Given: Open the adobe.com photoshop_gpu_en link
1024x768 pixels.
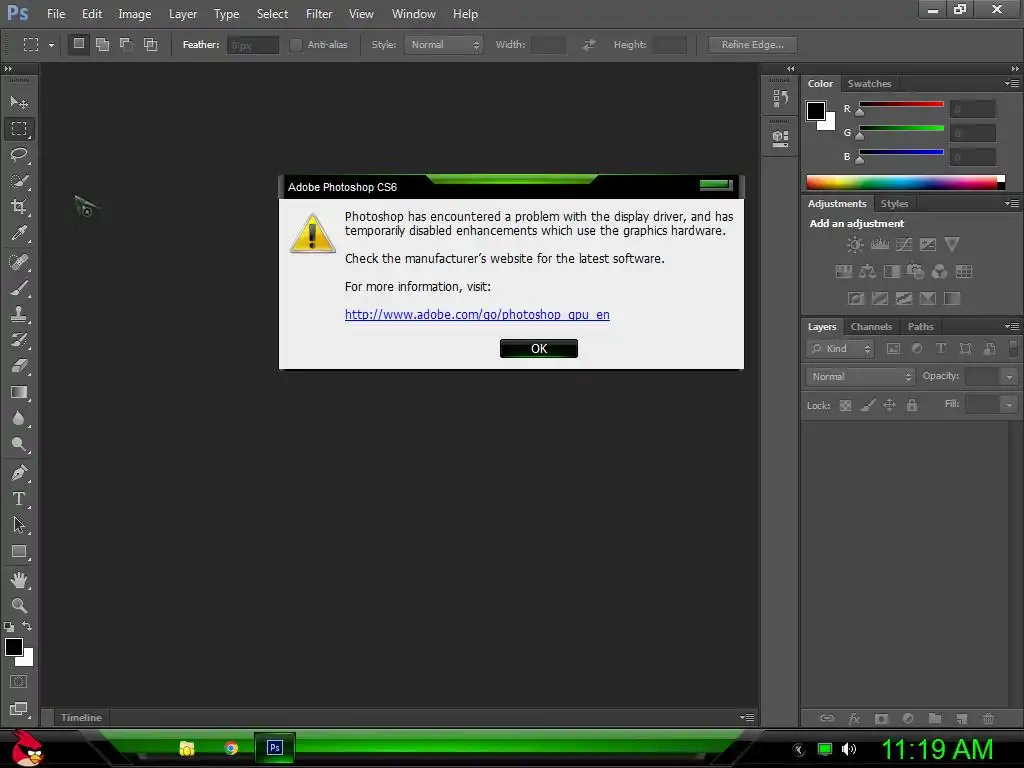Looking at the screenshot, I should pyautogui.click(x=477, y=315).
